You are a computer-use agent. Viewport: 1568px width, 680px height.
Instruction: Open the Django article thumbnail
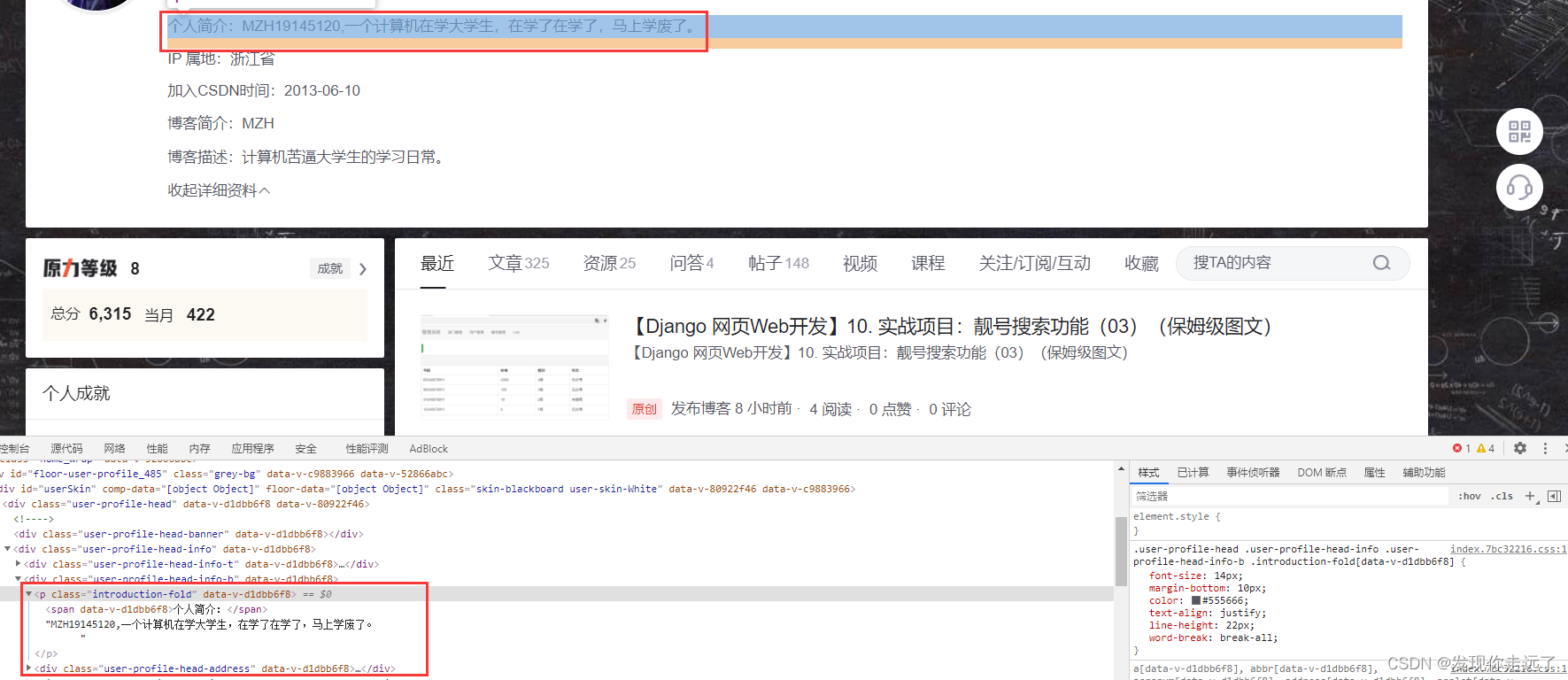[x=514, y=366]
